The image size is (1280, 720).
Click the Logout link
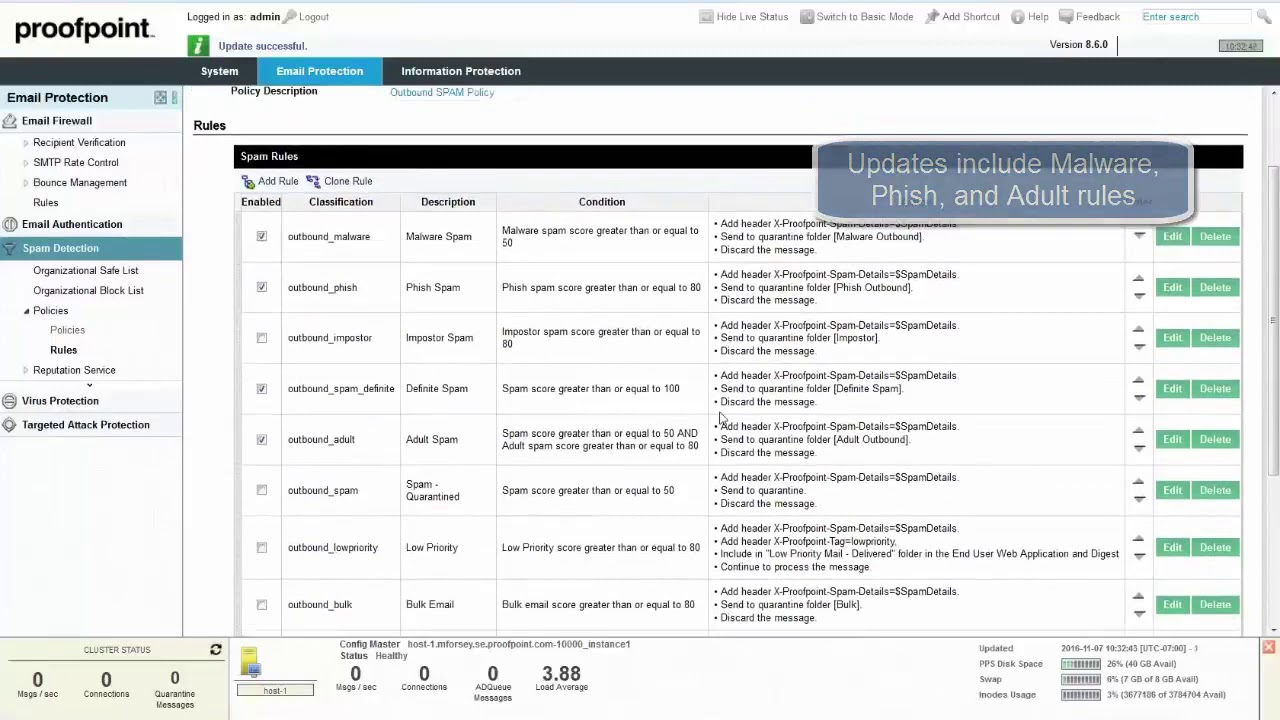314,17
